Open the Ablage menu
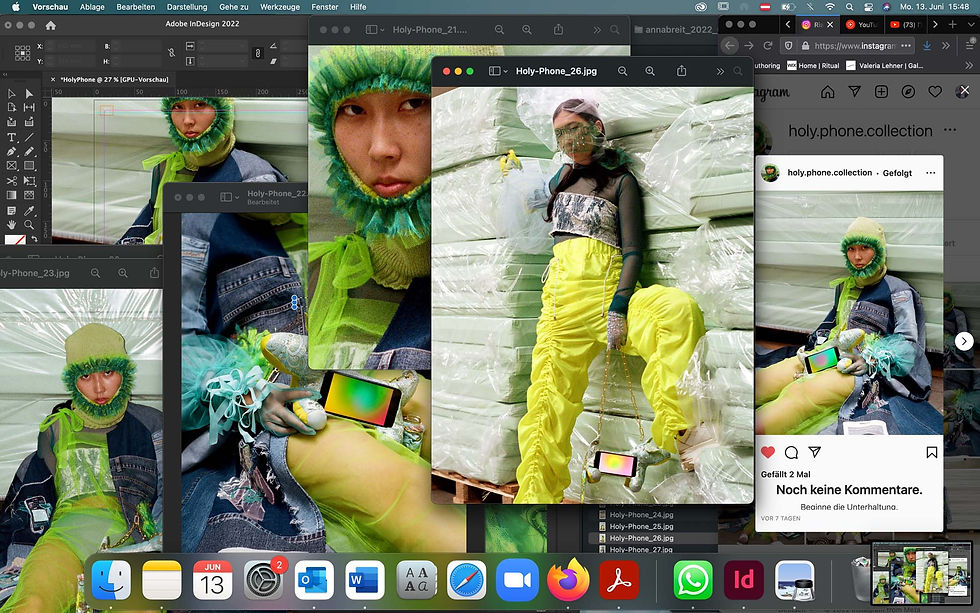This screenshot has height=613, width=980. point(92,7)
